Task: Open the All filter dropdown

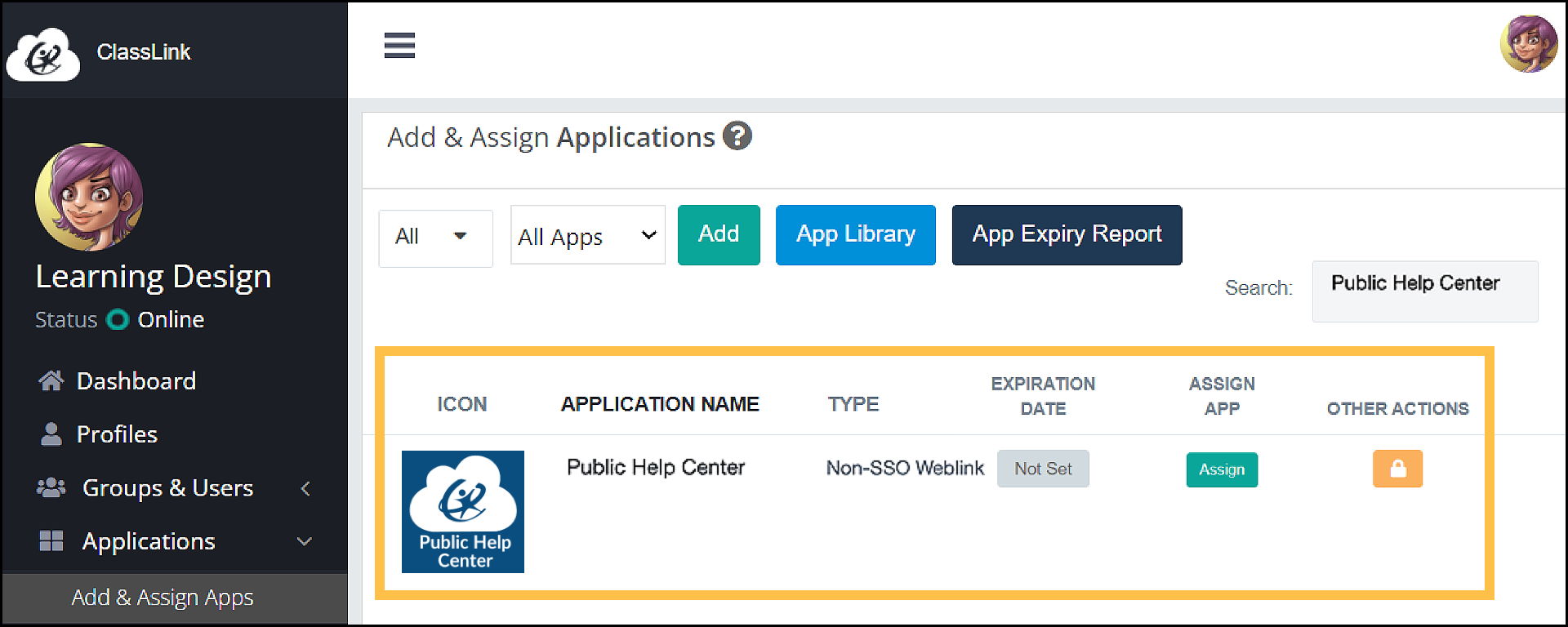Action: tap(435, 238)
